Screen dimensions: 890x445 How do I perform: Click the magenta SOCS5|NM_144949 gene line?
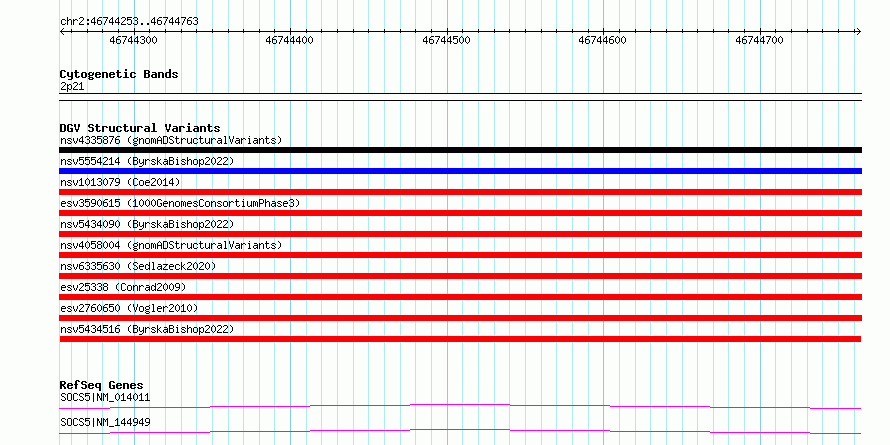(x=460, y=431)
